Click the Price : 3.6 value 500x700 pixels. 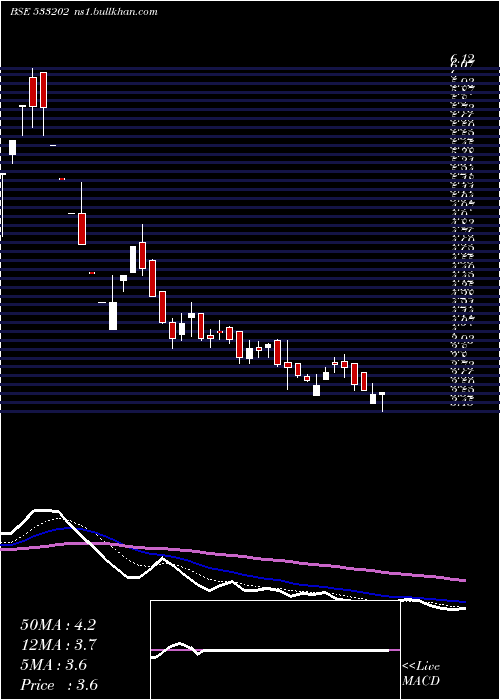click(x=59, y=685)
